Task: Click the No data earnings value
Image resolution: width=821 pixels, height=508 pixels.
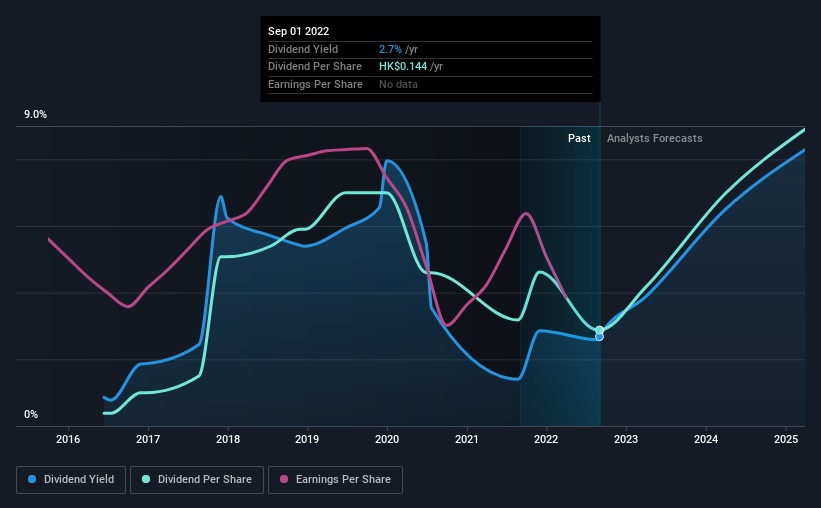Action: (x=398, y=84)
